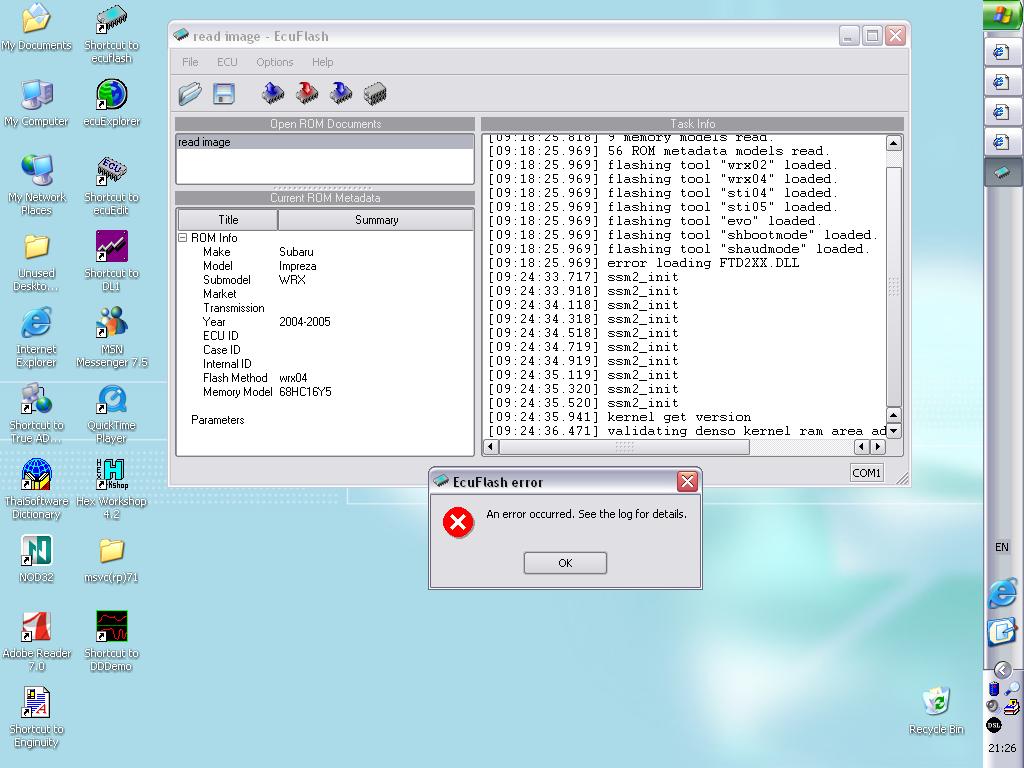Open Shortcut to DL1 icon
The width and height of the screenshot is (1024, 768).
(111, 261)
